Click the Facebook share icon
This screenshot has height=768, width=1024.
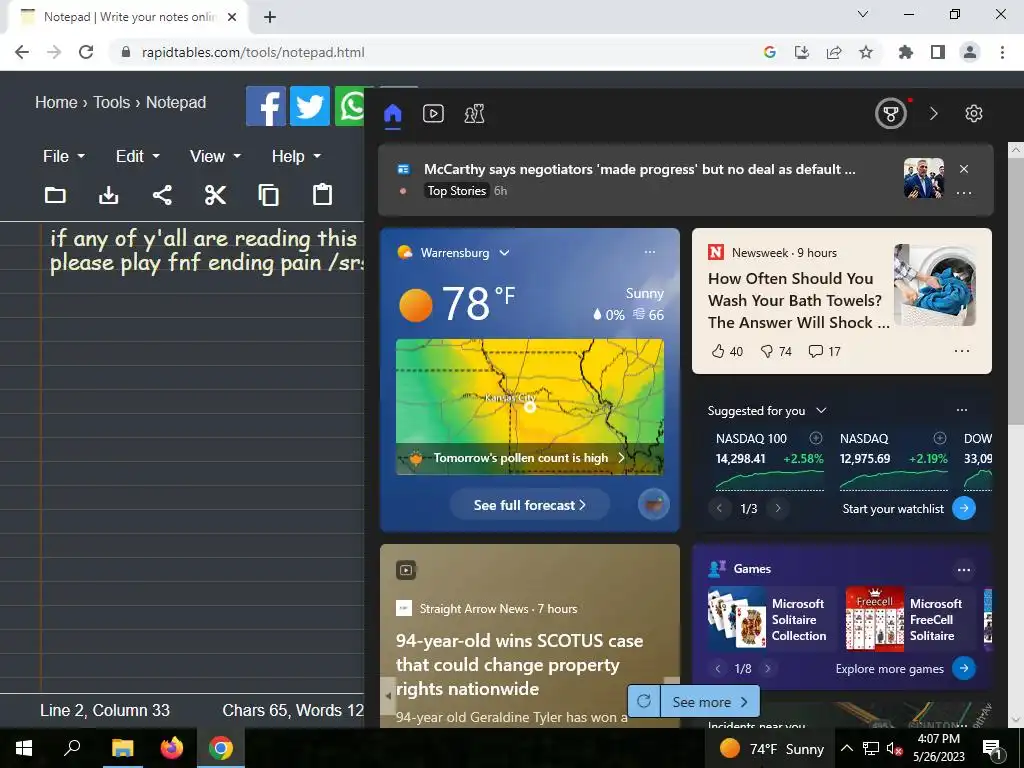pos(266,106)
